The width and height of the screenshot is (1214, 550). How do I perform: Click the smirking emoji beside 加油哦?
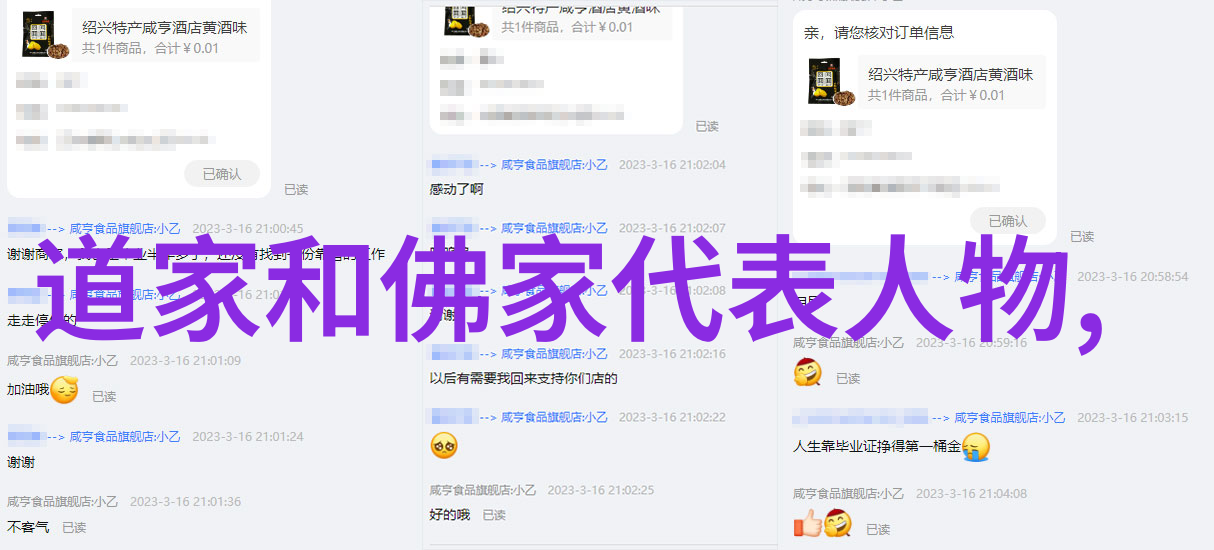[64, 390]
